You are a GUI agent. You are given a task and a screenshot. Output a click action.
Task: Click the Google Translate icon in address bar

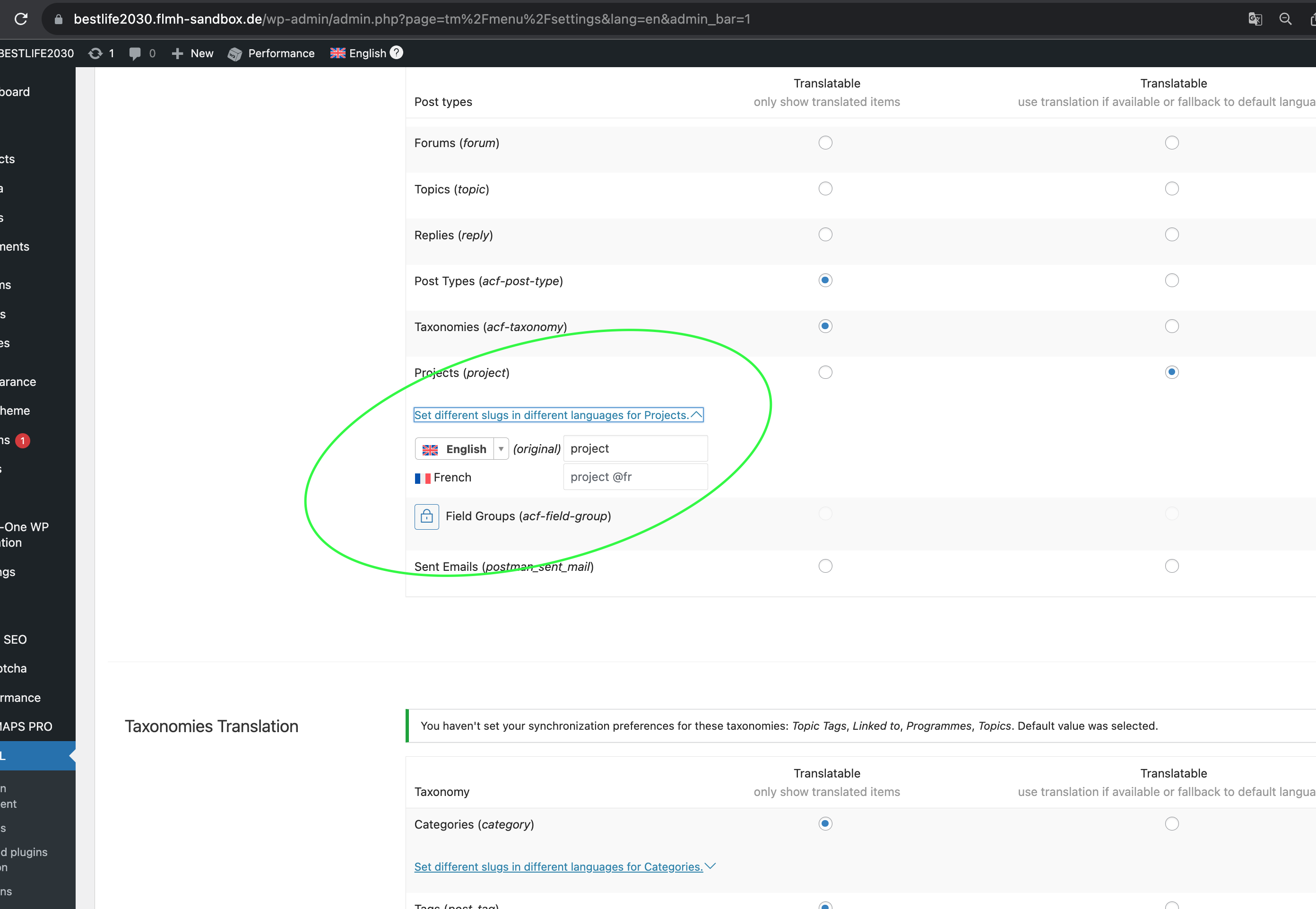[1255, 19]
